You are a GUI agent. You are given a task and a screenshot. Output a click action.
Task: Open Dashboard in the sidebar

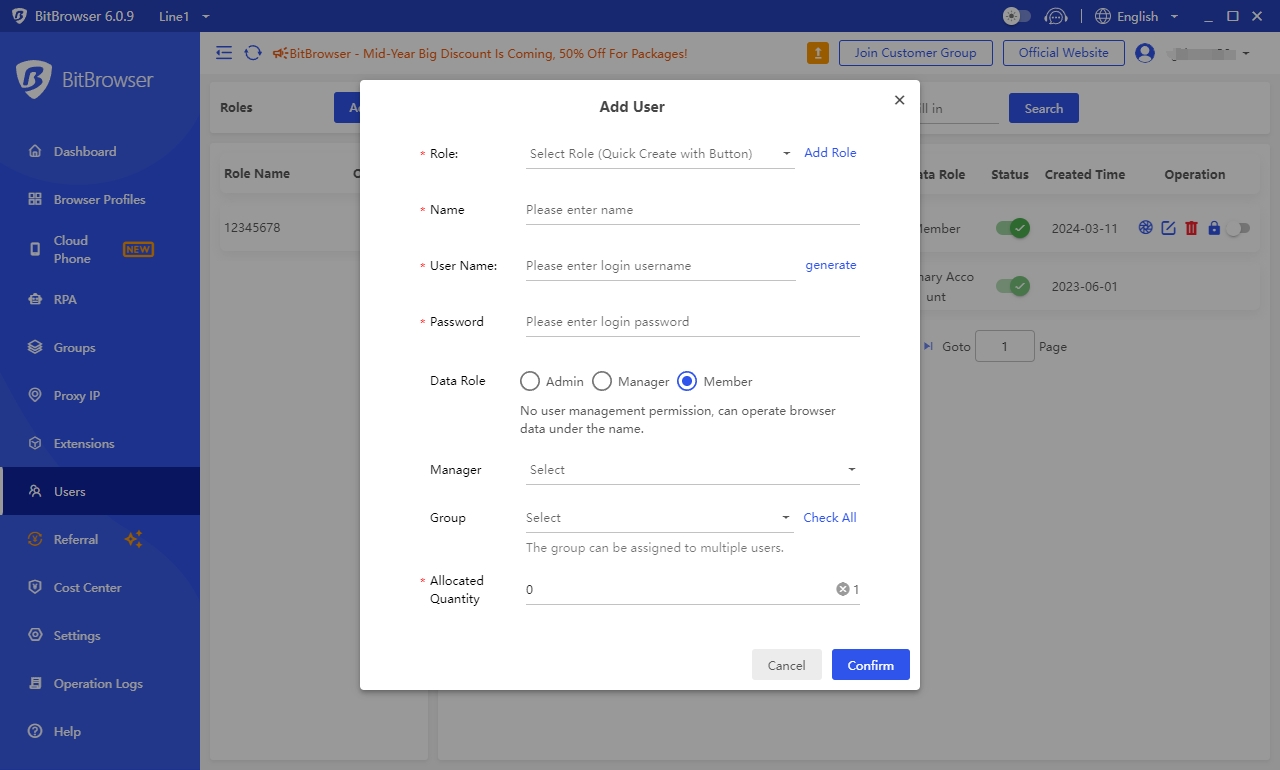coord(100,152)
